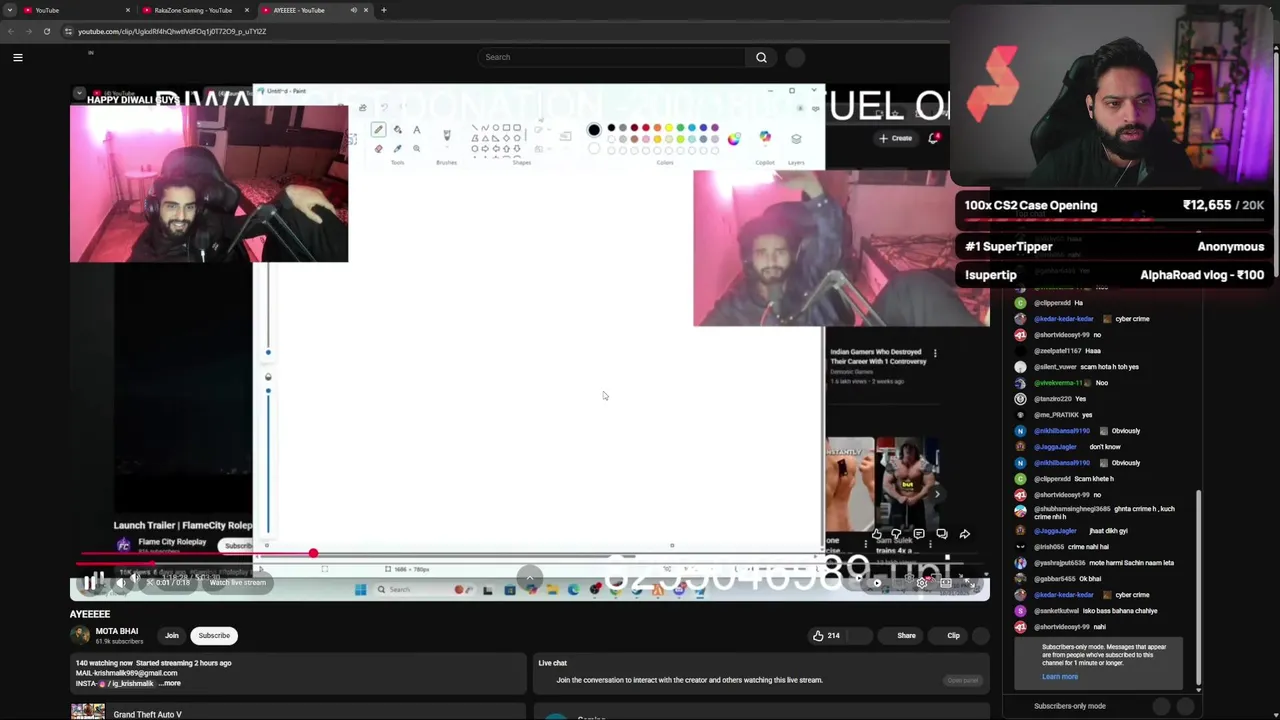Seek using the red video progress handle
Image resolution: width=1280 pixels, height=720 pixels.
click(313, 553)
